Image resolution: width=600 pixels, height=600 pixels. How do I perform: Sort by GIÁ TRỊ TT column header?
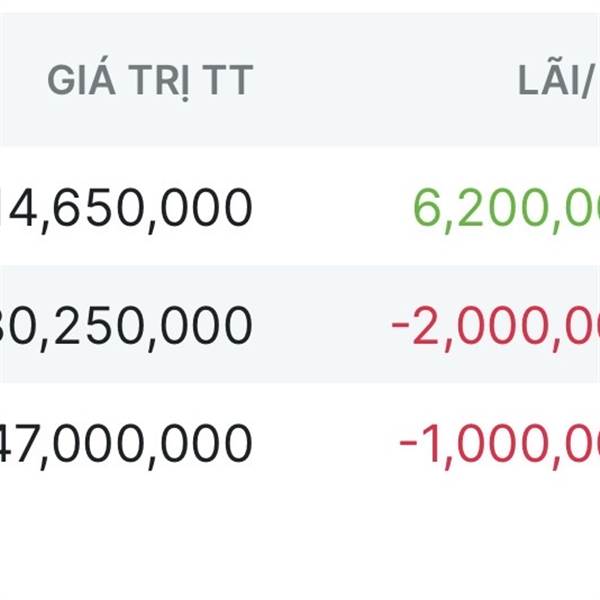click(x=150, y=81)
